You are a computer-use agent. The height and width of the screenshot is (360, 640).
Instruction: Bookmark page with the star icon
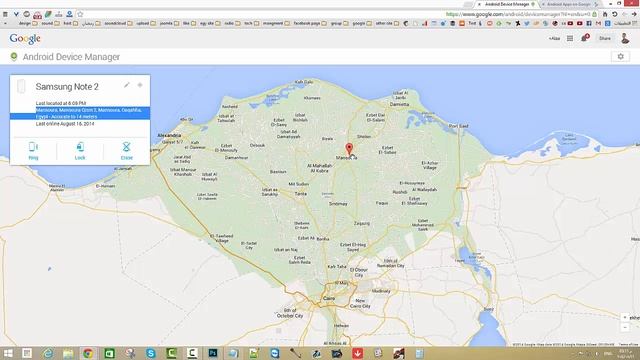pyautogui.click(x=80, y=14)
